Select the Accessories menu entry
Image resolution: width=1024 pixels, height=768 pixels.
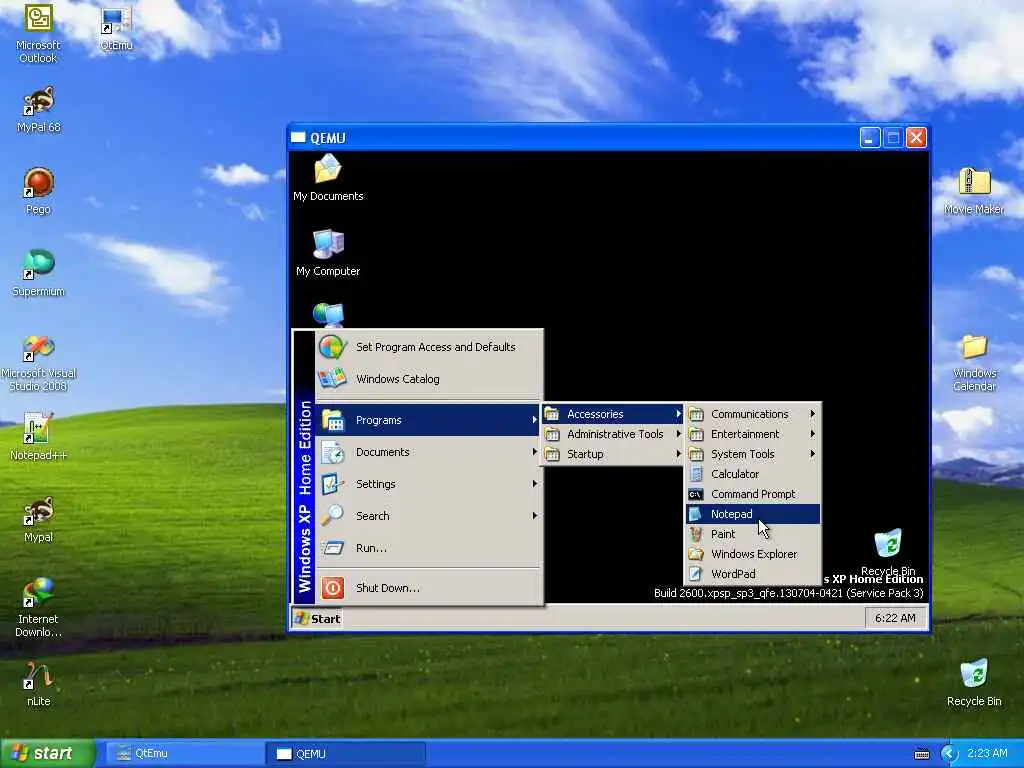612,414
